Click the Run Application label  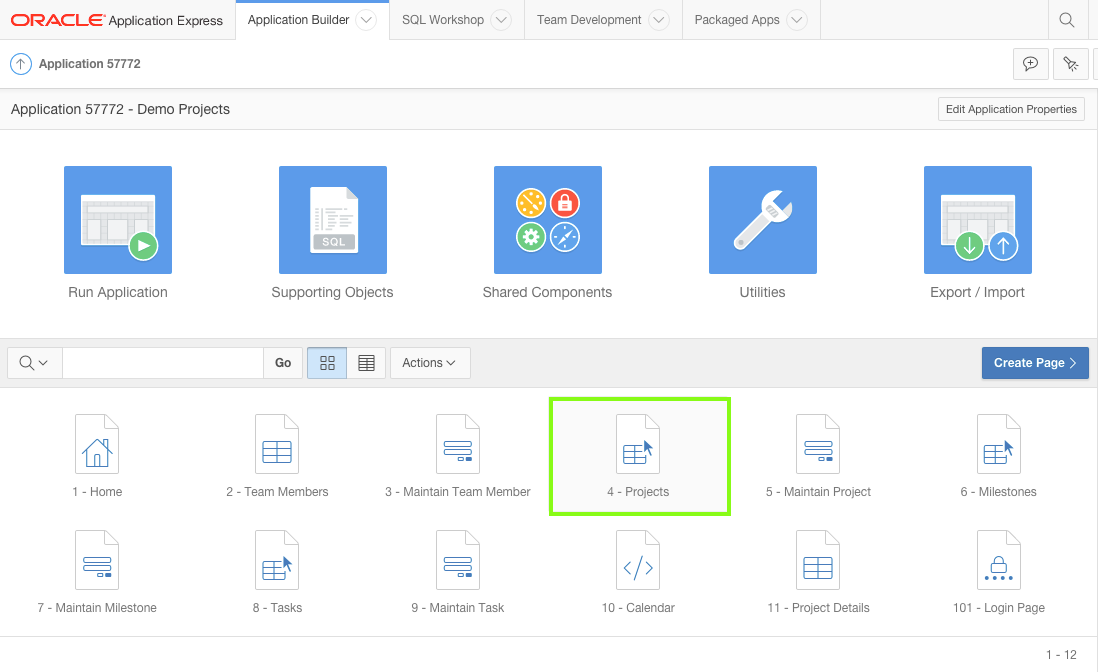(x=118, y=293)
